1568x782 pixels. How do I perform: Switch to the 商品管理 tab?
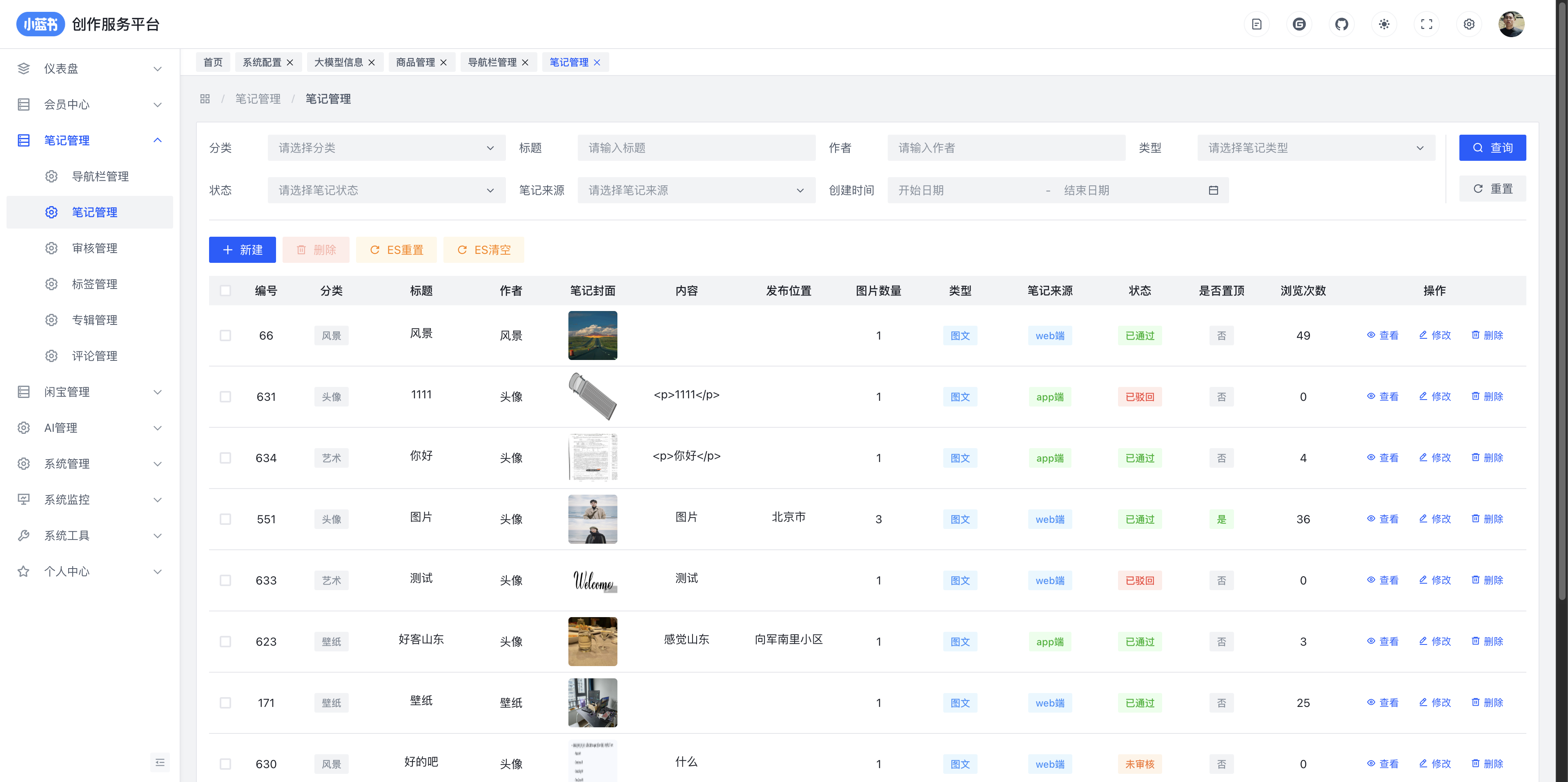(x=415, y=62)
